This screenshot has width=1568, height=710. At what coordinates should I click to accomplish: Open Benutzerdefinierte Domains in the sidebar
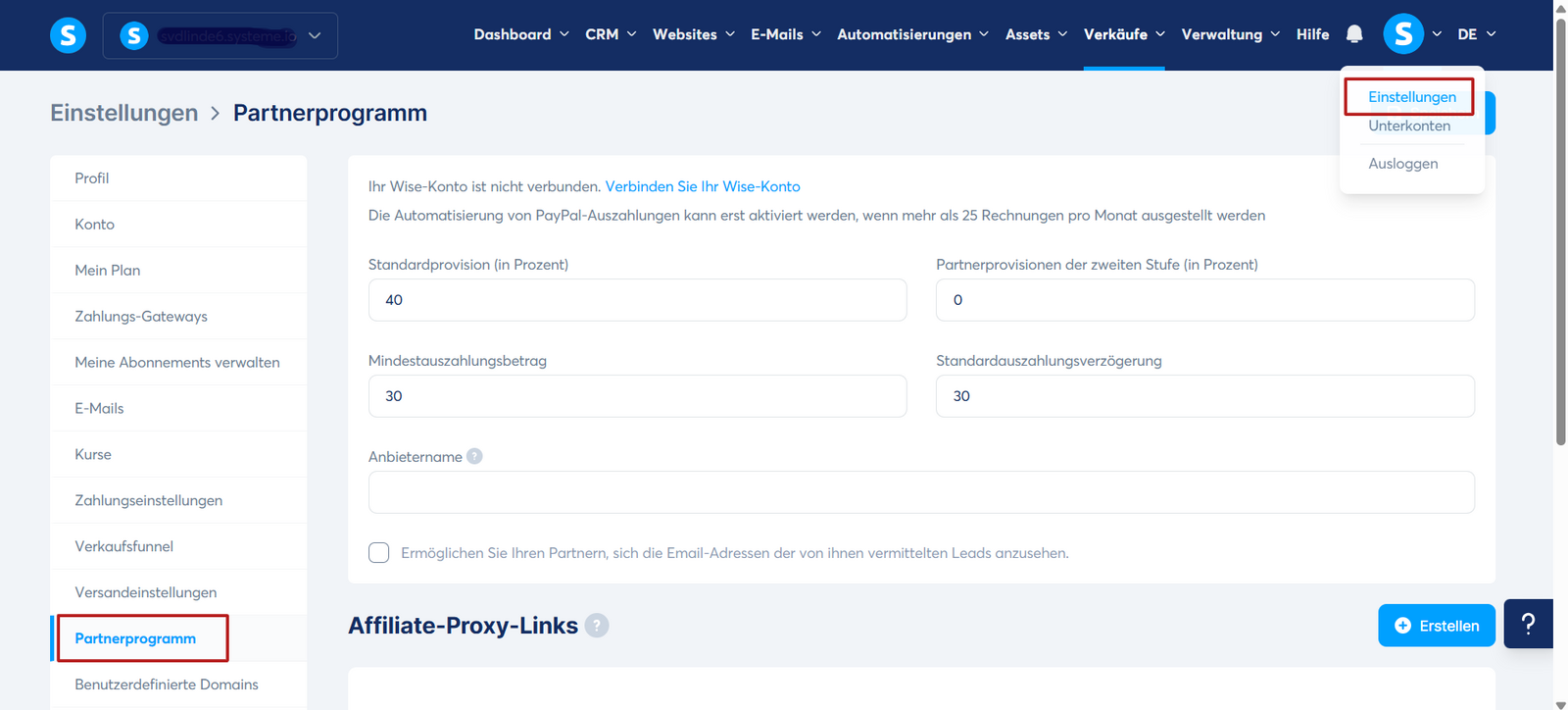click(178, 685)
